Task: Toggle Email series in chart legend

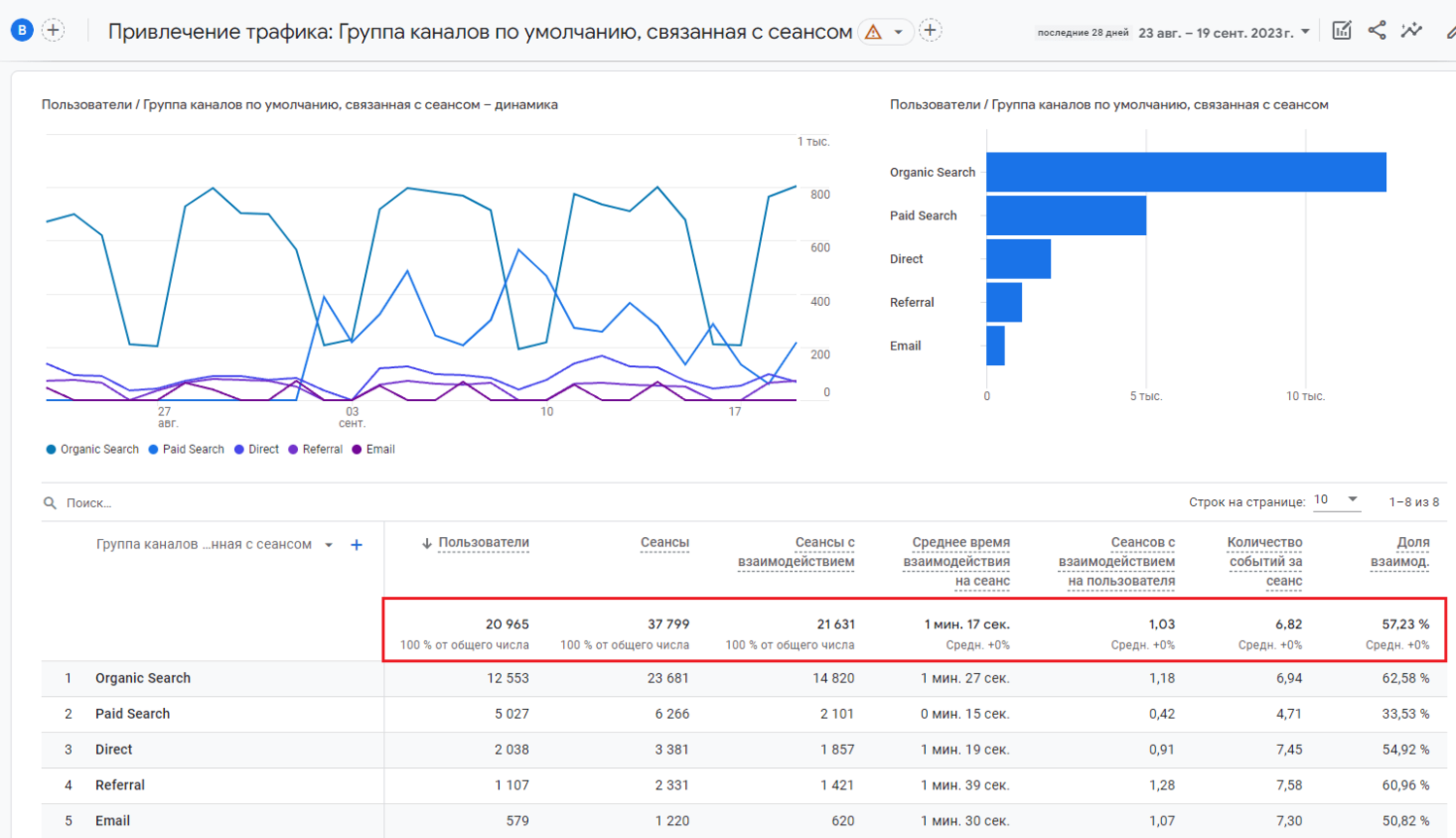Action: pos(374,450)
